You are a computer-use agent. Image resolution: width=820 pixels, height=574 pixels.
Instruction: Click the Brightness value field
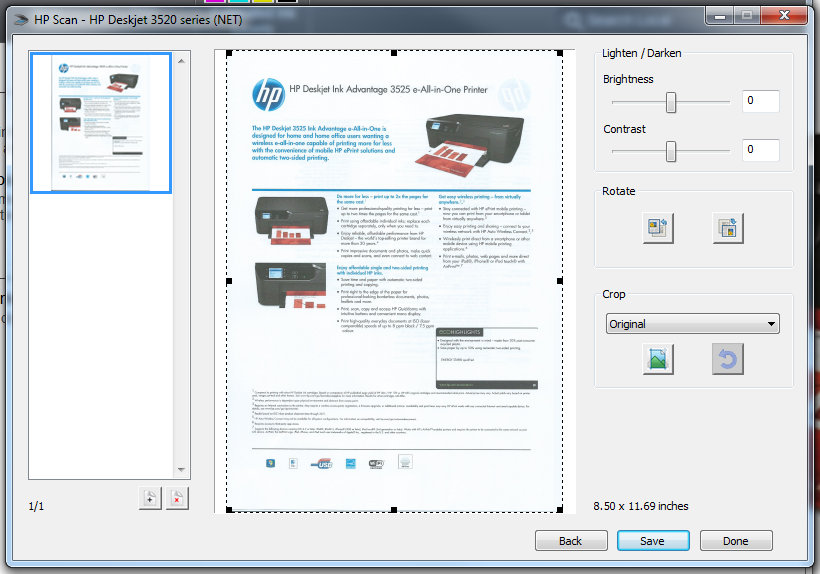[761, 101]
